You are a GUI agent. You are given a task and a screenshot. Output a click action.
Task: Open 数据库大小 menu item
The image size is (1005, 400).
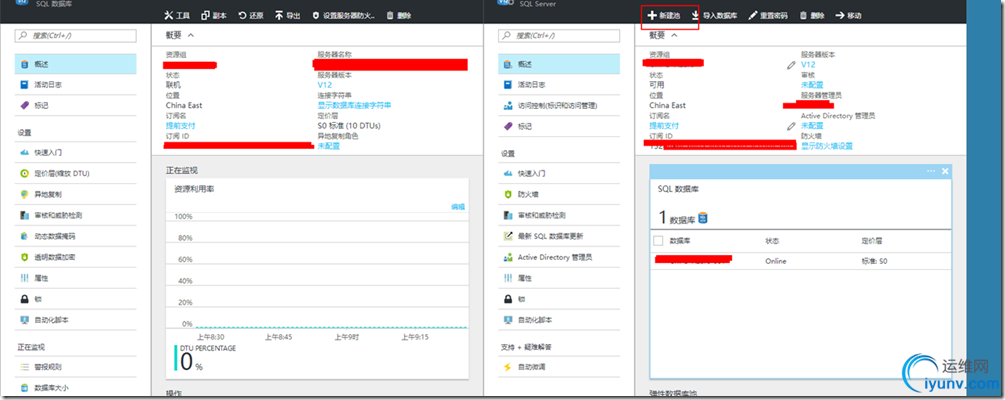[76, 388]
